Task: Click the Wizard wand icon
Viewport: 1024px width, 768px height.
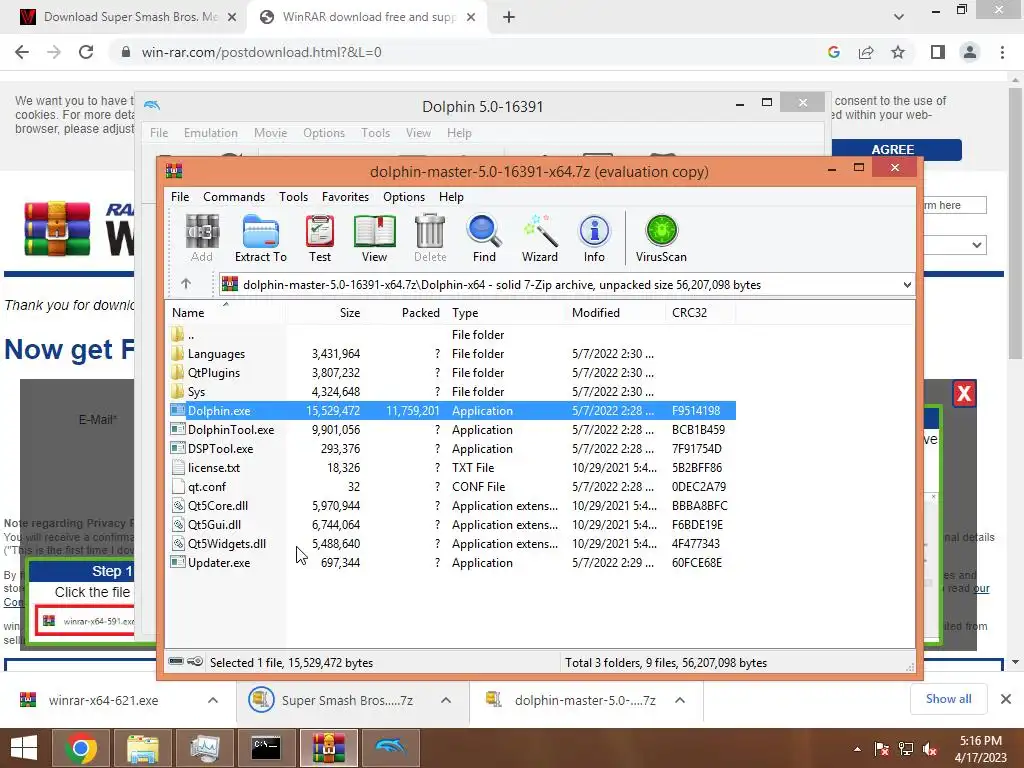Action: coord(539,238)
